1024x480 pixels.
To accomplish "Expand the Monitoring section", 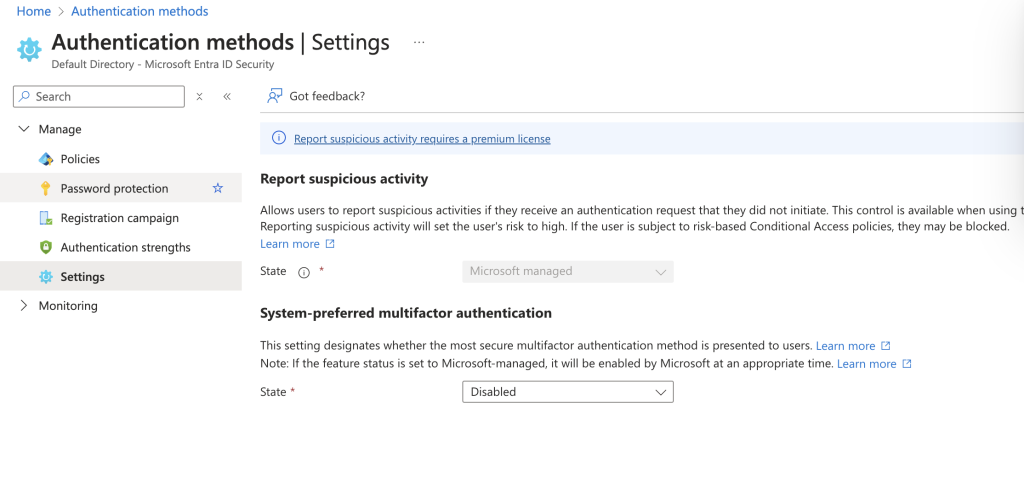I will click(24, 306).
